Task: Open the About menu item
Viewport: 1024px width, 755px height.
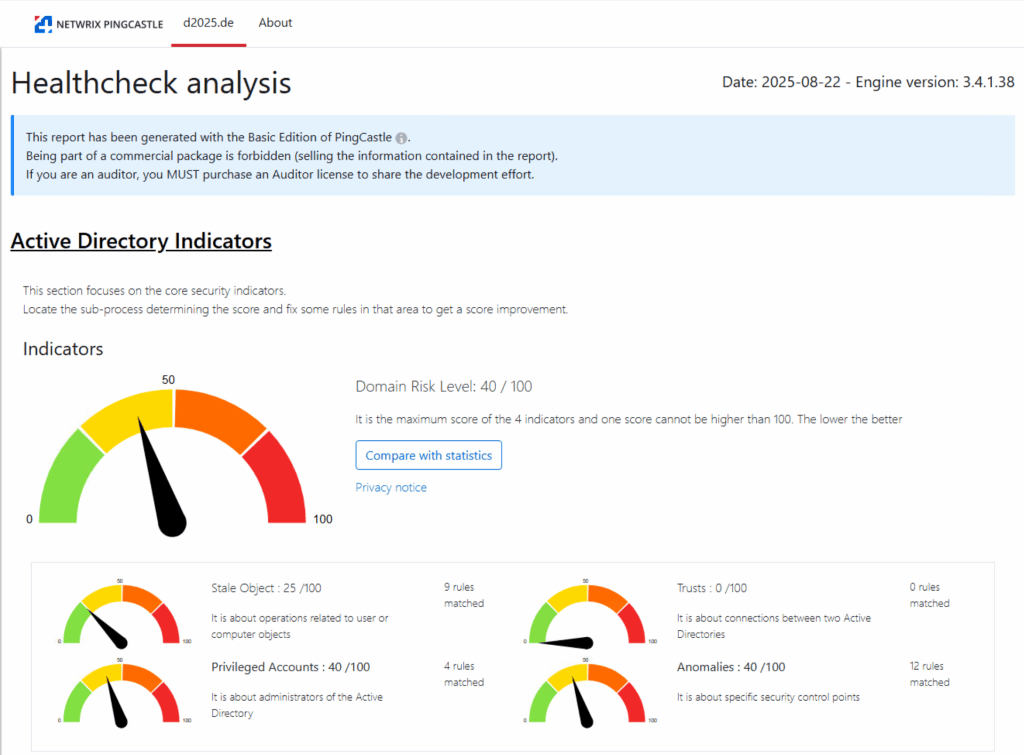Action: tap(275, 23)
